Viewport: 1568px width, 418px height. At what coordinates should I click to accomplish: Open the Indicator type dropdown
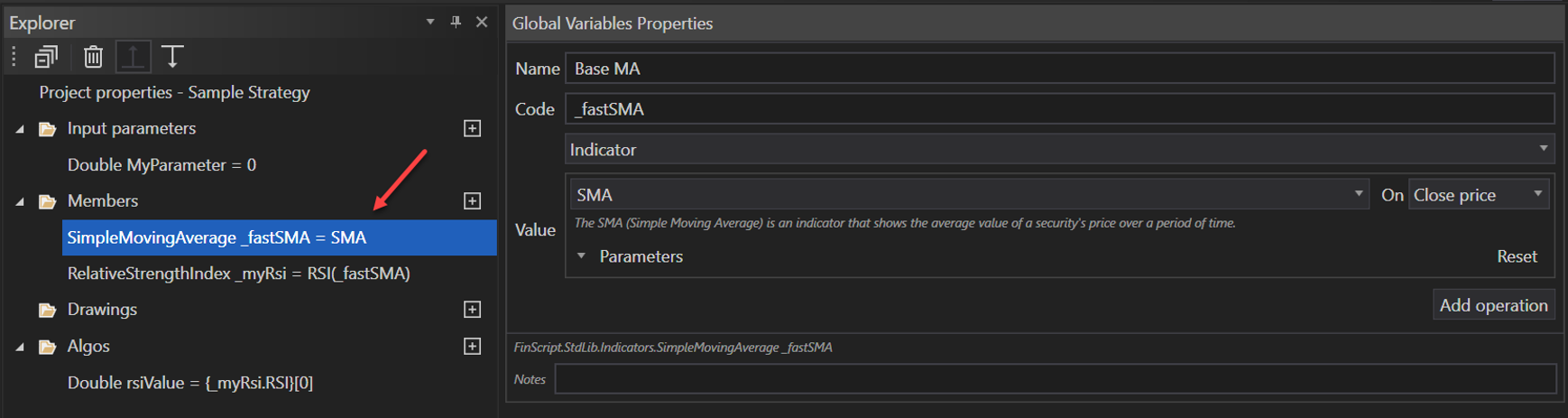coord(1543,149)
